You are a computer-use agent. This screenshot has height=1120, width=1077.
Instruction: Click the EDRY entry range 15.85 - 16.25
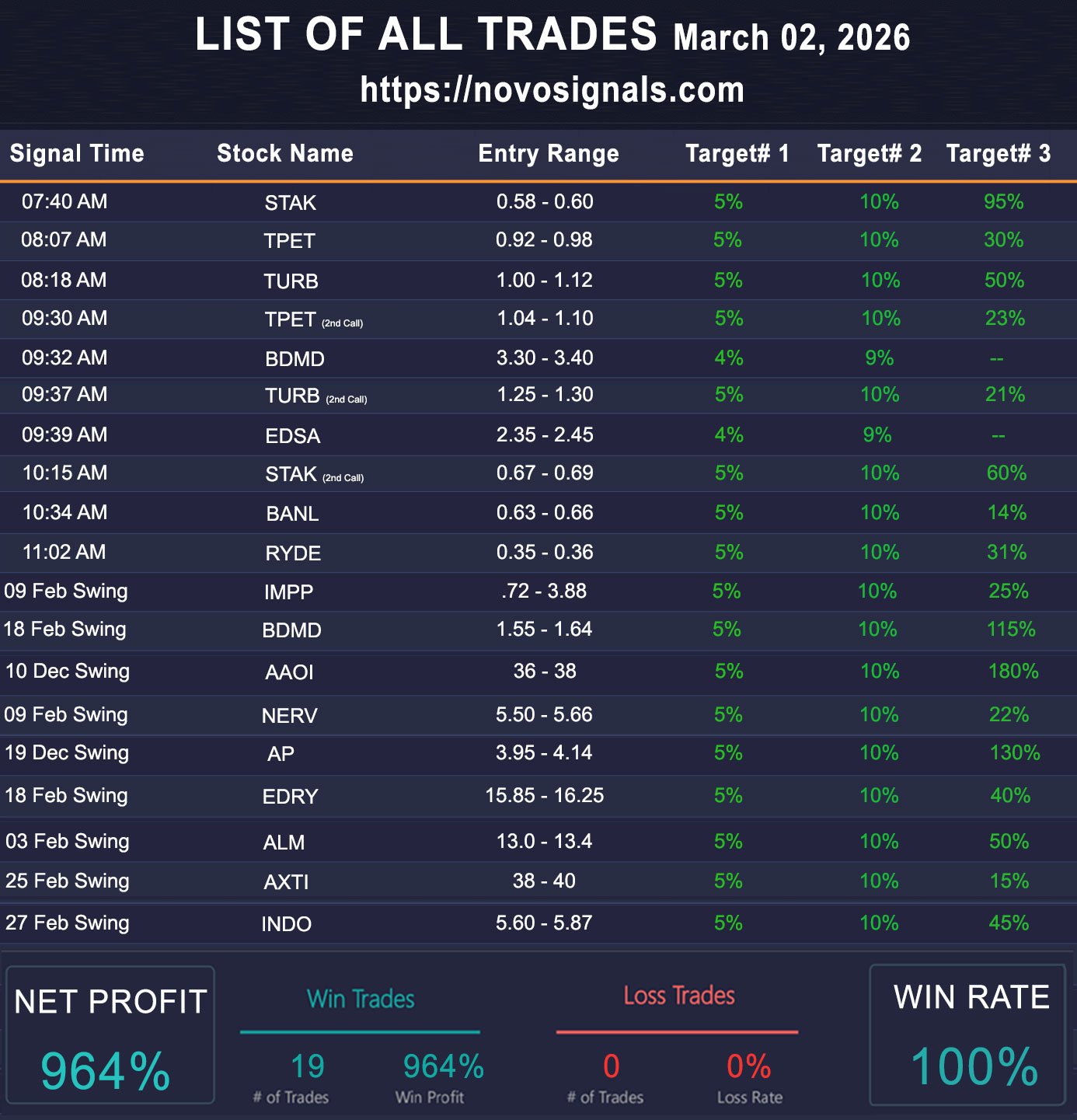pyautogui.click(x=544, y=795)
